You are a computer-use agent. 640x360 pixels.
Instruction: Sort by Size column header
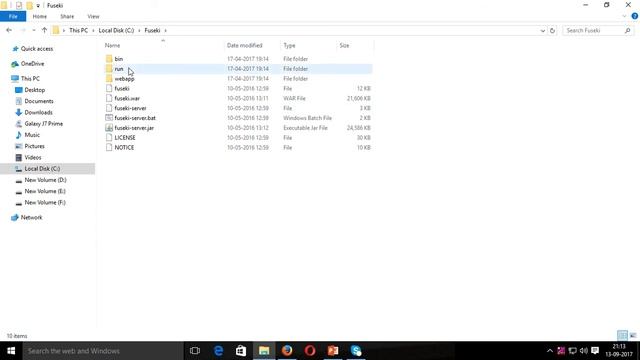pyautogui.click(x=344, y=45)
